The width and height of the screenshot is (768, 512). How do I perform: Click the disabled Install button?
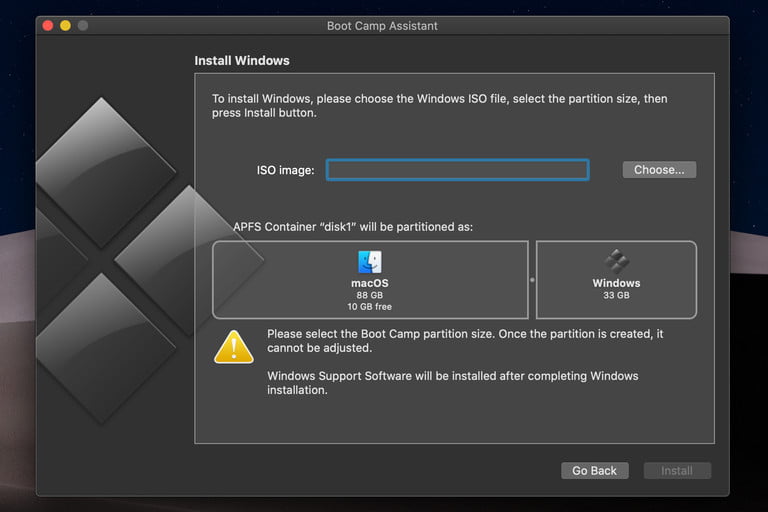click(x=677, y=470)
